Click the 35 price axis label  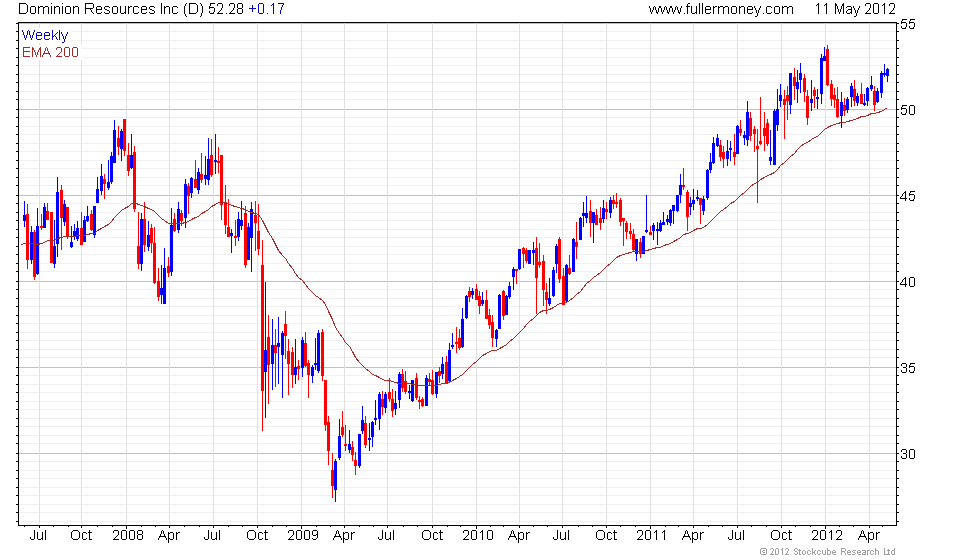click(908, 368)
